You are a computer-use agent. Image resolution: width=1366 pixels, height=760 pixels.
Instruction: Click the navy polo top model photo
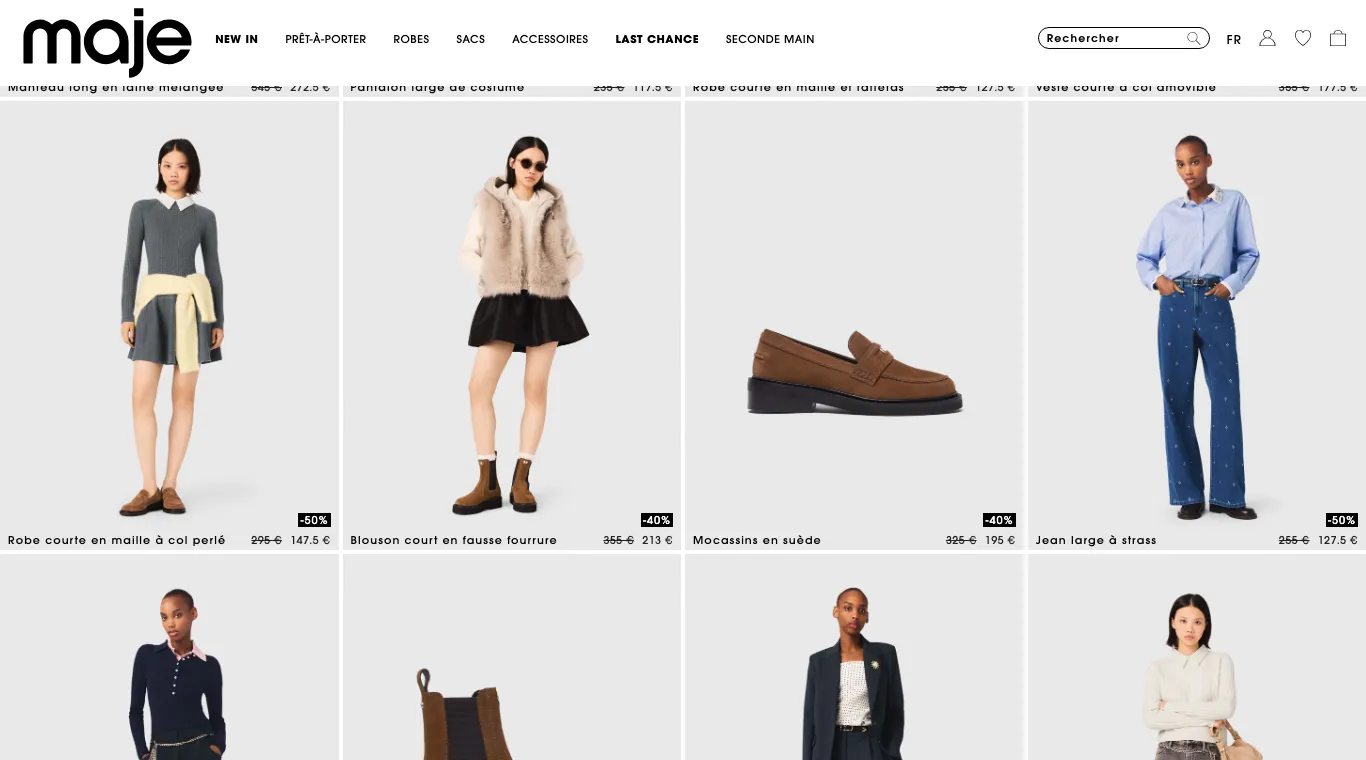click(169, 657)
